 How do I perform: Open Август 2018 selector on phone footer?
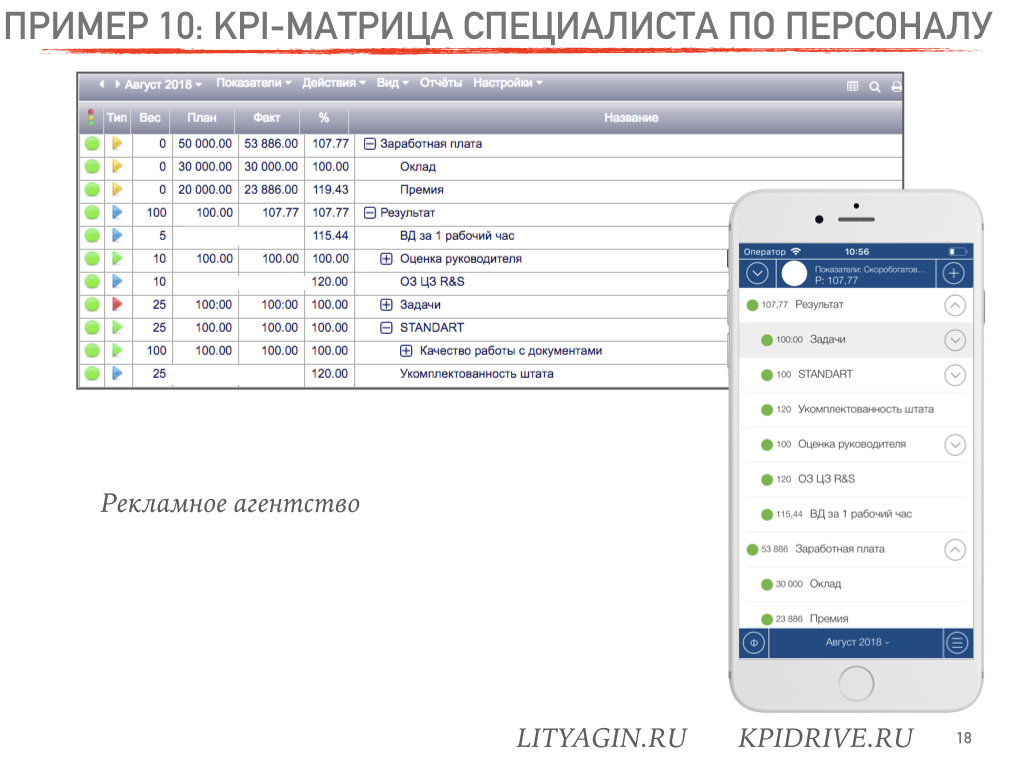click(857, 643)
